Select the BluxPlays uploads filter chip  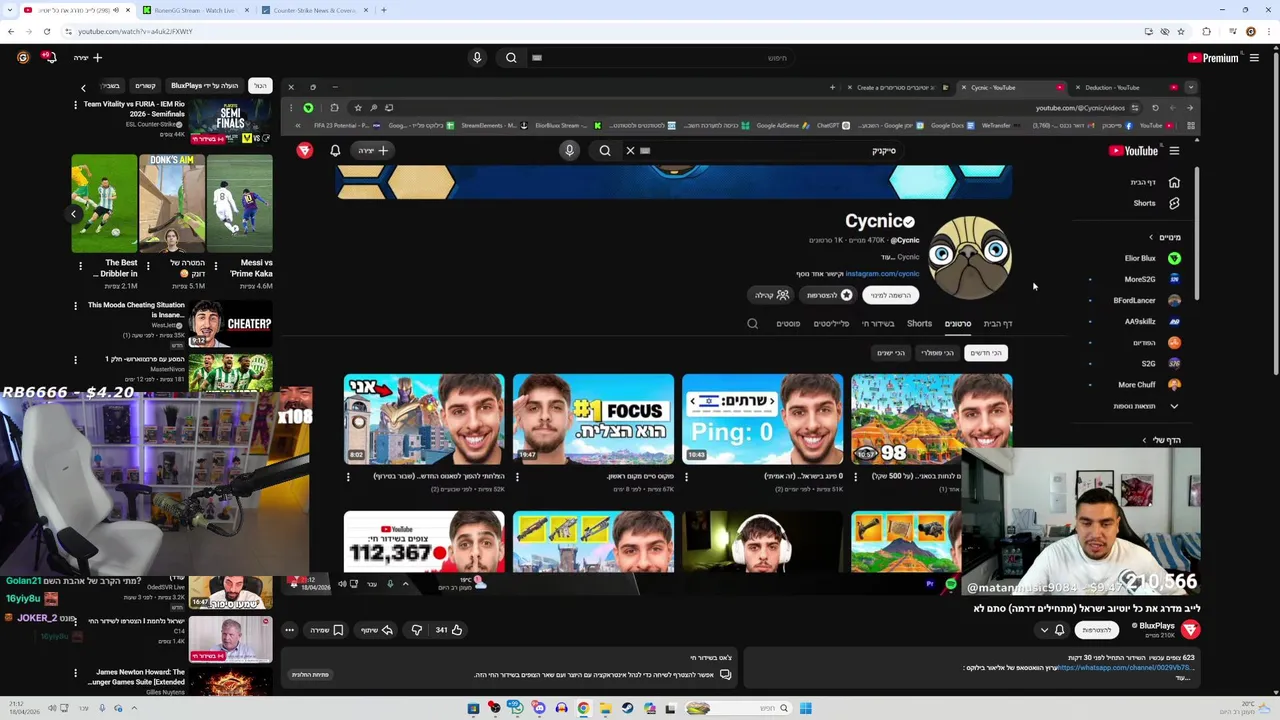[204, 86]
